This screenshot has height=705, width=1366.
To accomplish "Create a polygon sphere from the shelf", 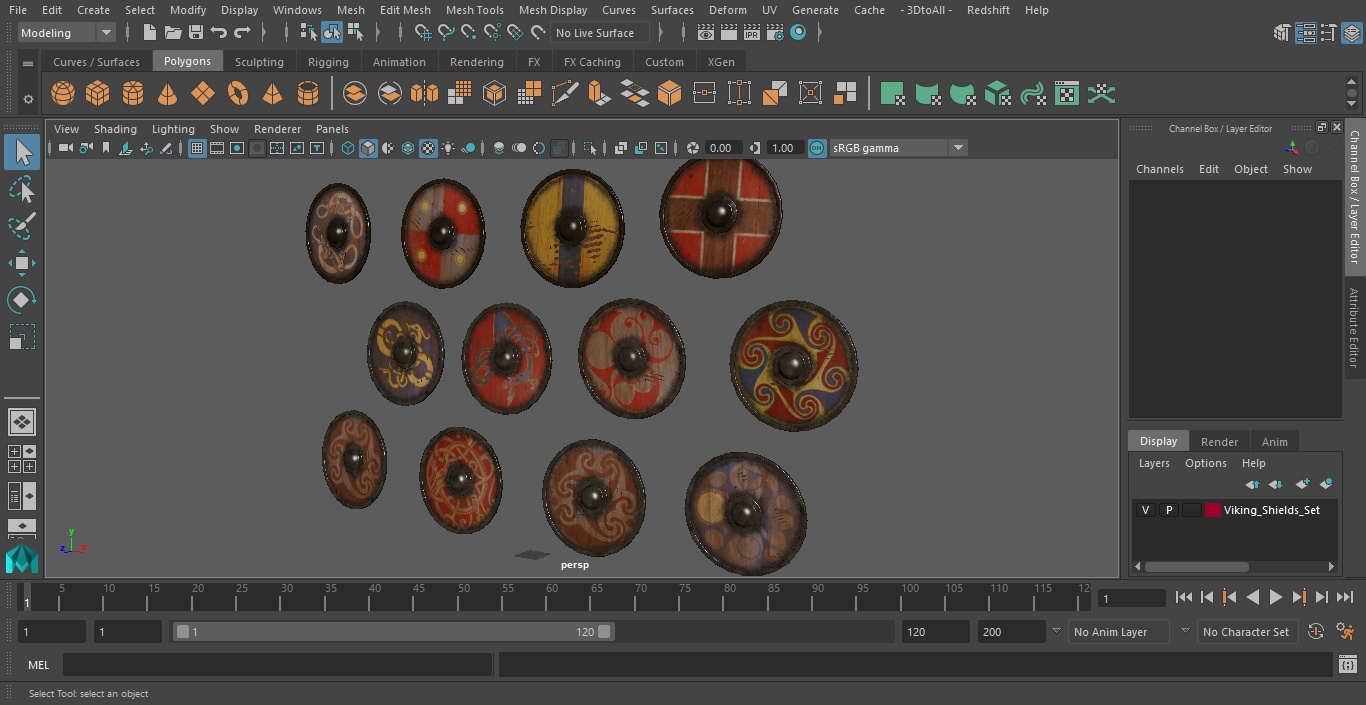I will coord(63,94).
